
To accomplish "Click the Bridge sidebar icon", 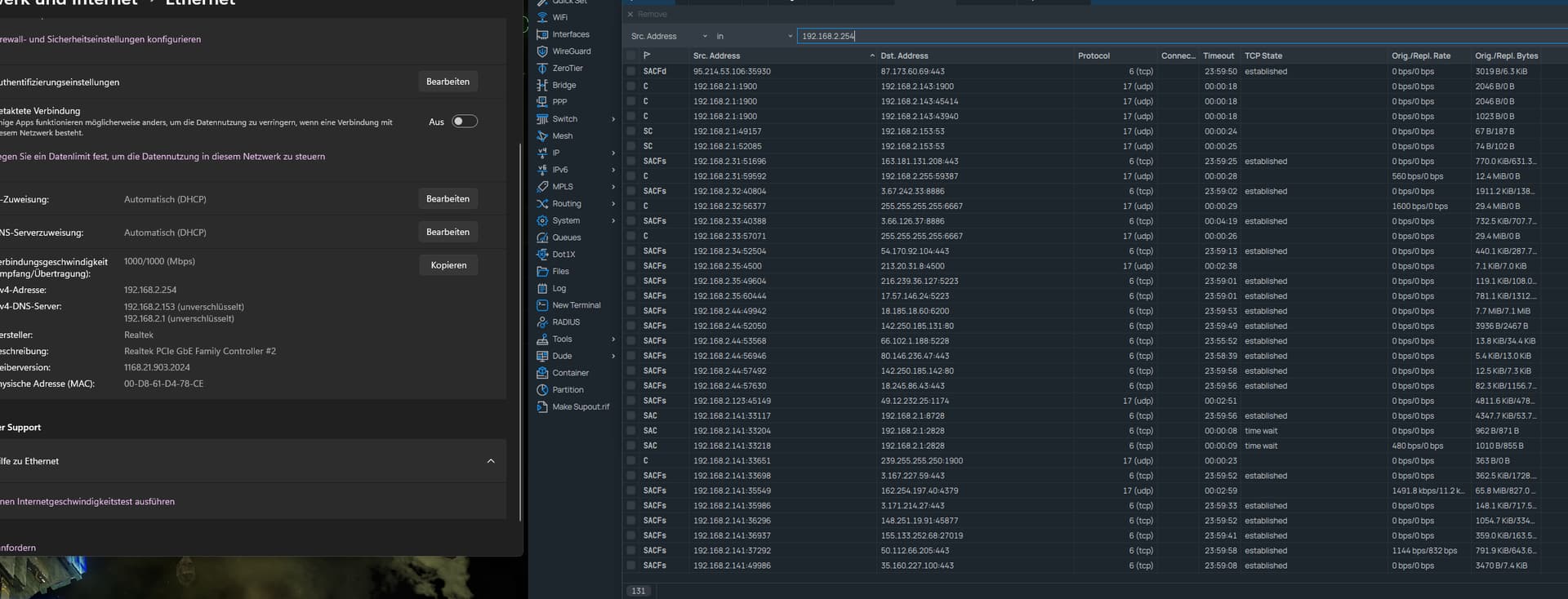I will (542, 85).
